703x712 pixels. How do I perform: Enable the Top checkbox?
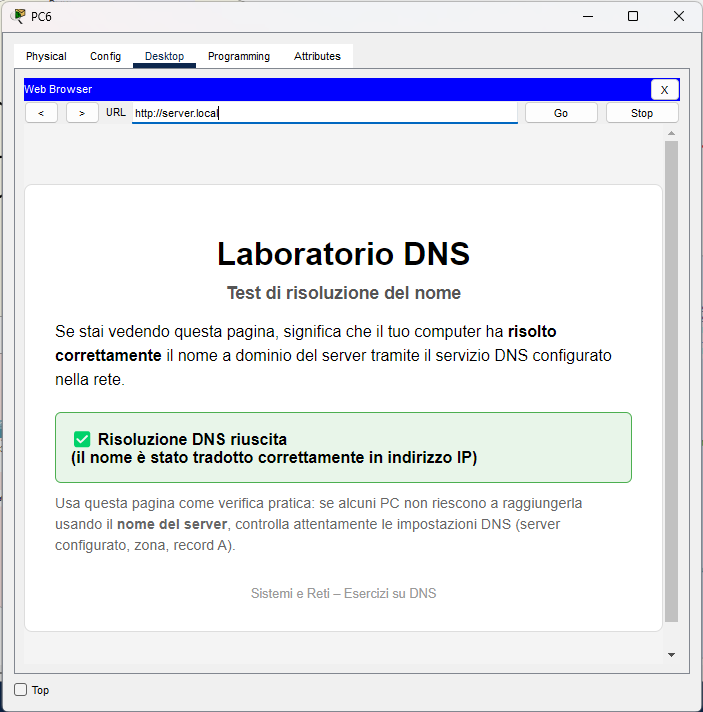tap(20, 690)
